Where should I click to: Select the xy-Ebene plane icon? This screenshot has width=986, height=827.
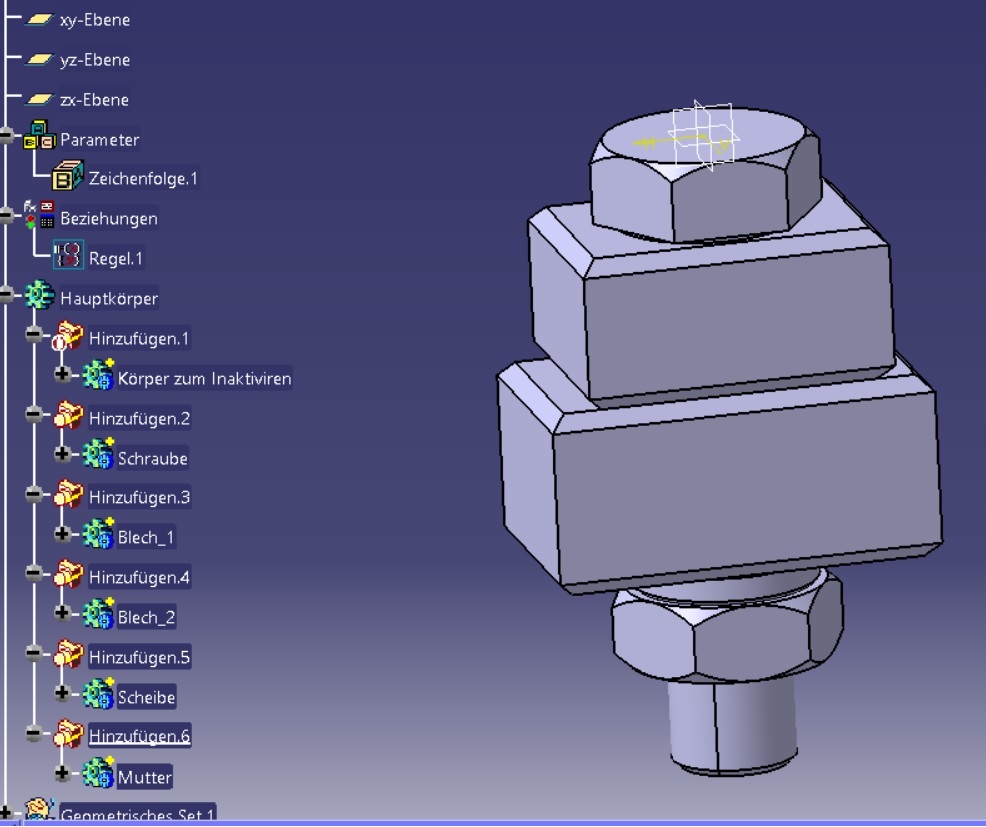coord(39,19)
